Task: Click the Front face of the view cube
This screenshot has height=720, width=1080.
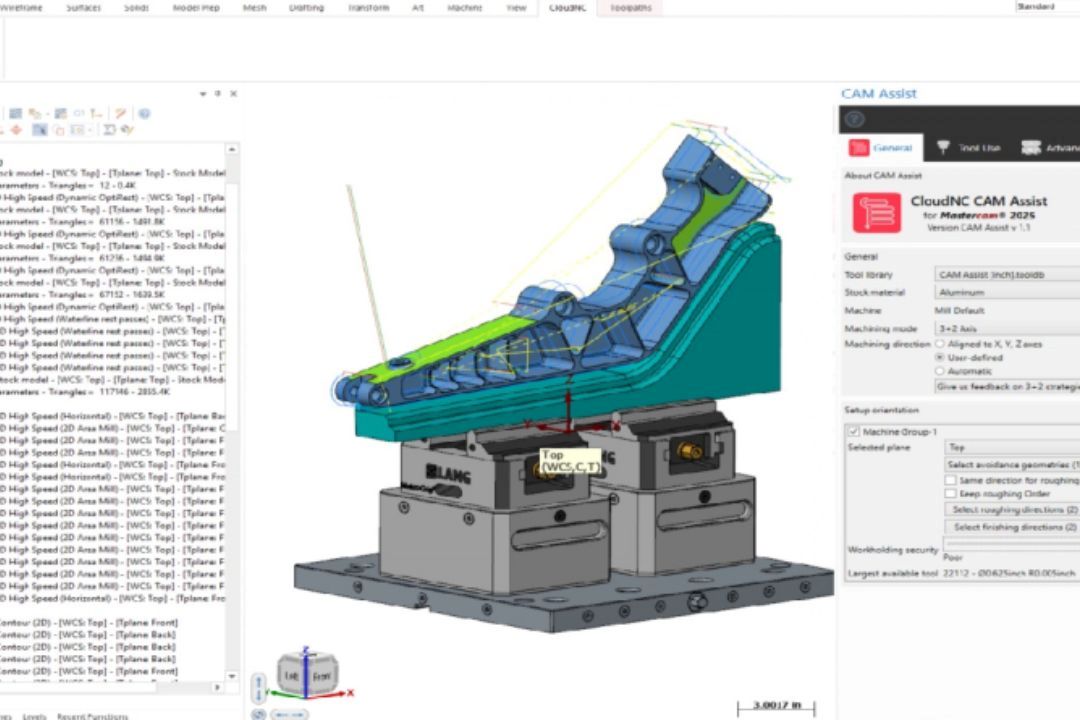Action: (x=322, y=677)
